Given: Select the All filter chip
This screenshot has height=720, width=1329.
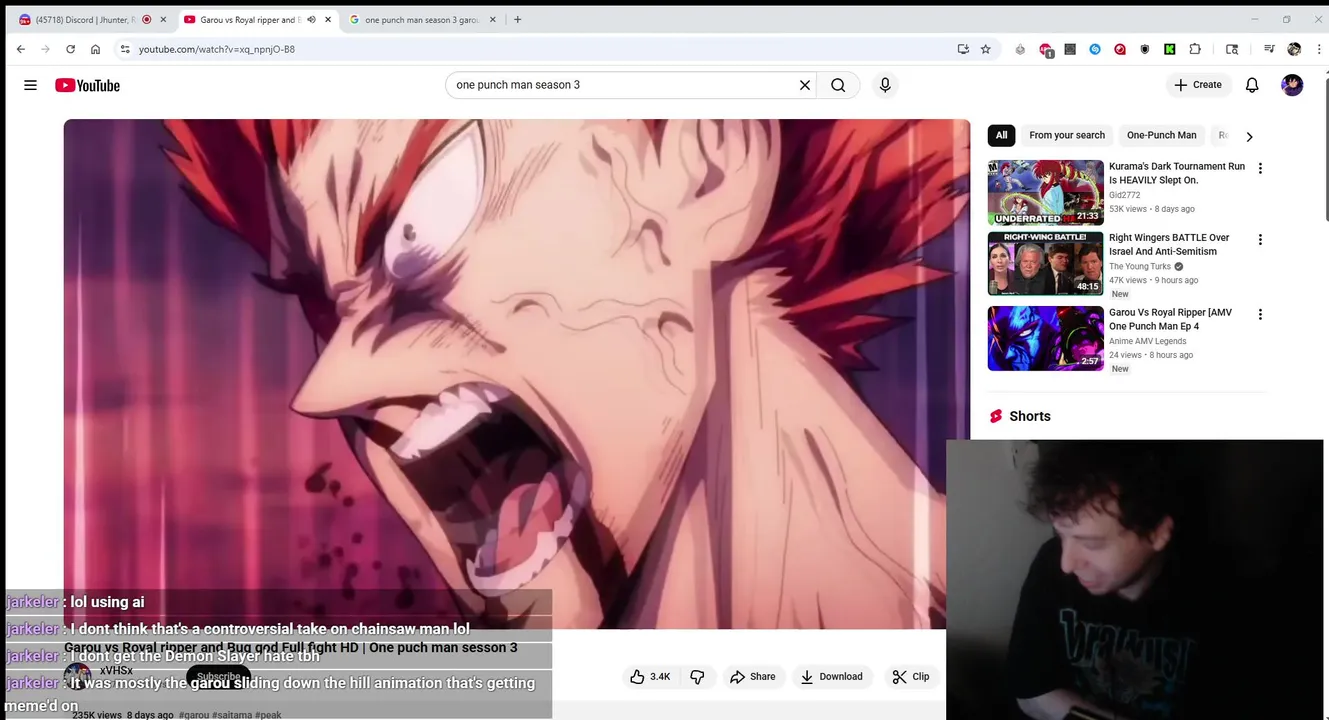Looking at the screenshot, I should [x=1001, y=135].
